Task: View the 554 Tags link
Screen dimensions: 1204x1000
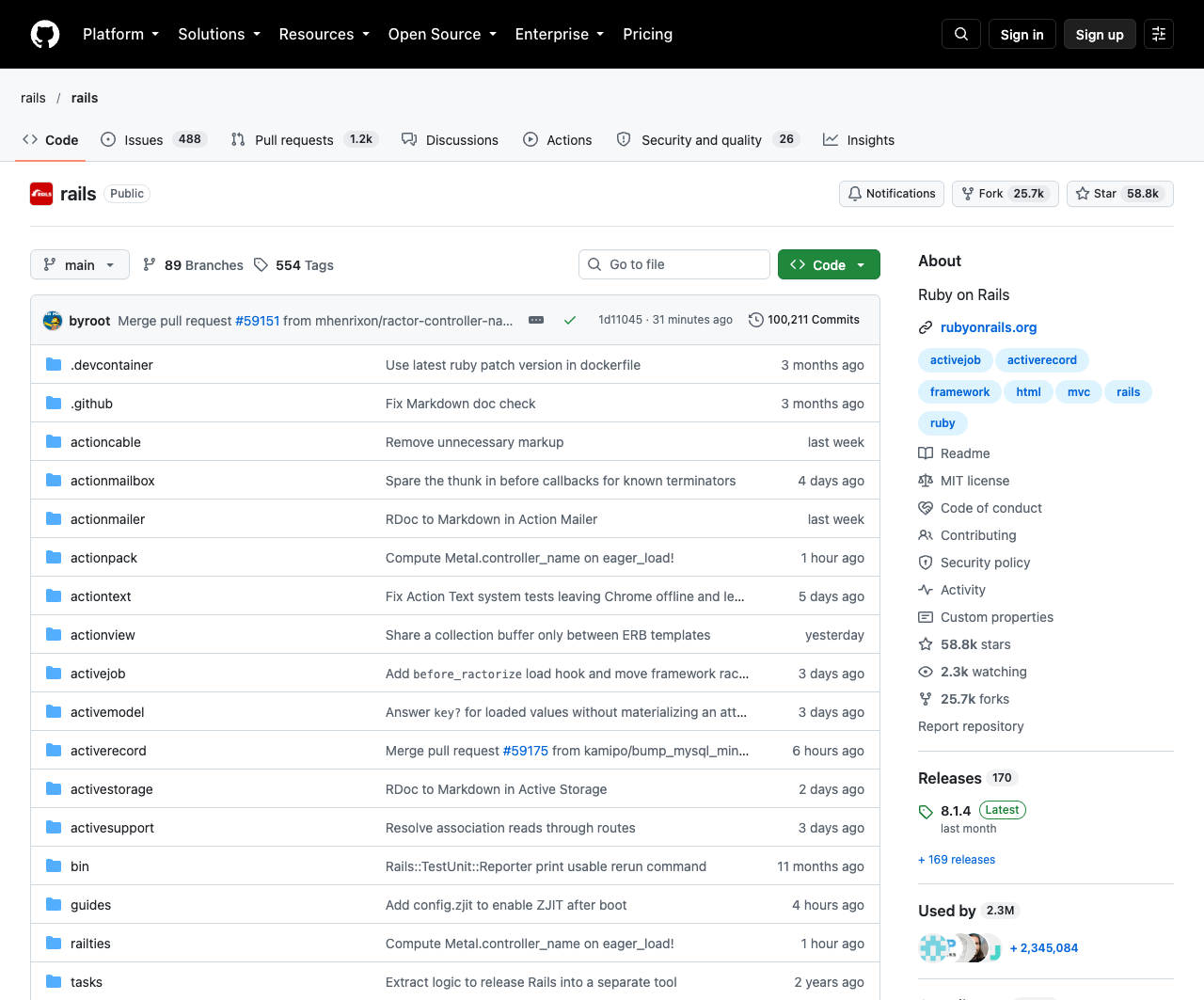Action: 293,265
